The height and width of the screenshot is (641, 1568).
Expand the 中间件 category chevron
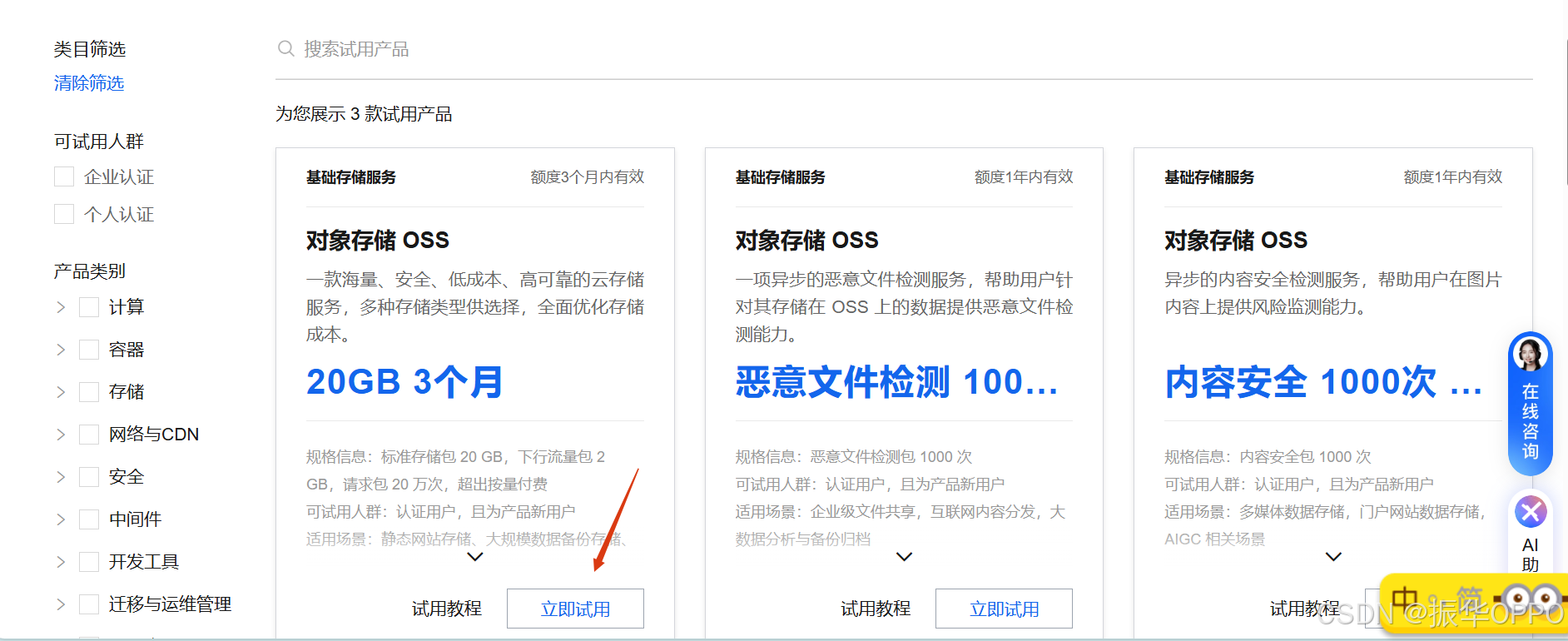point(61,519)
